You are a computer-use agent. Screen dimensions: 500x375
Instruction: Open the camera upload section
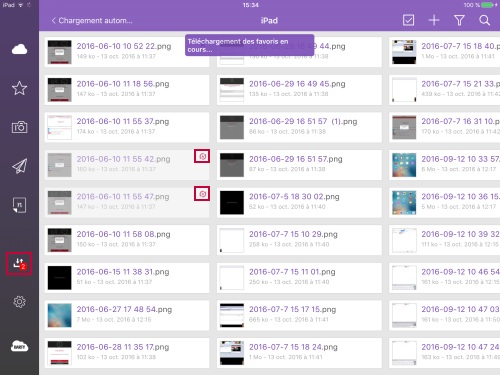coord(19,127)
